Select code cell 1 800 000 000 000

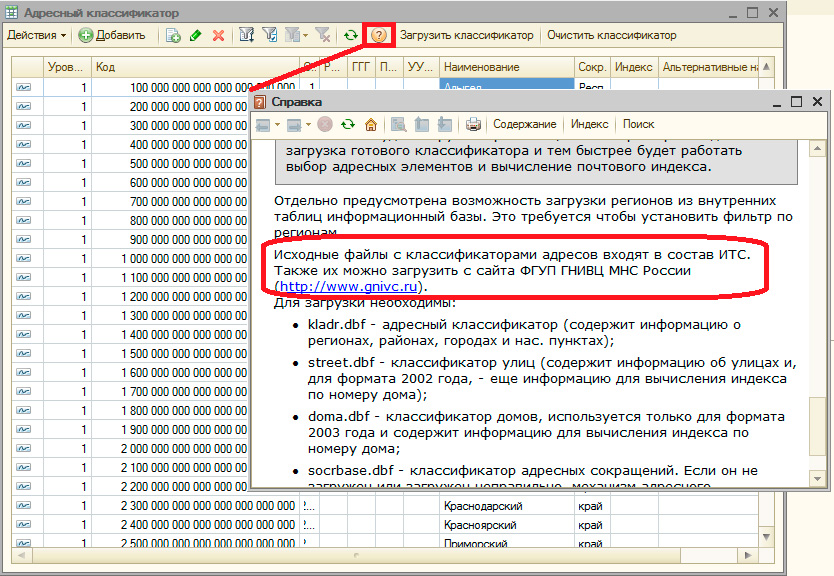click(x=170, y=411)
